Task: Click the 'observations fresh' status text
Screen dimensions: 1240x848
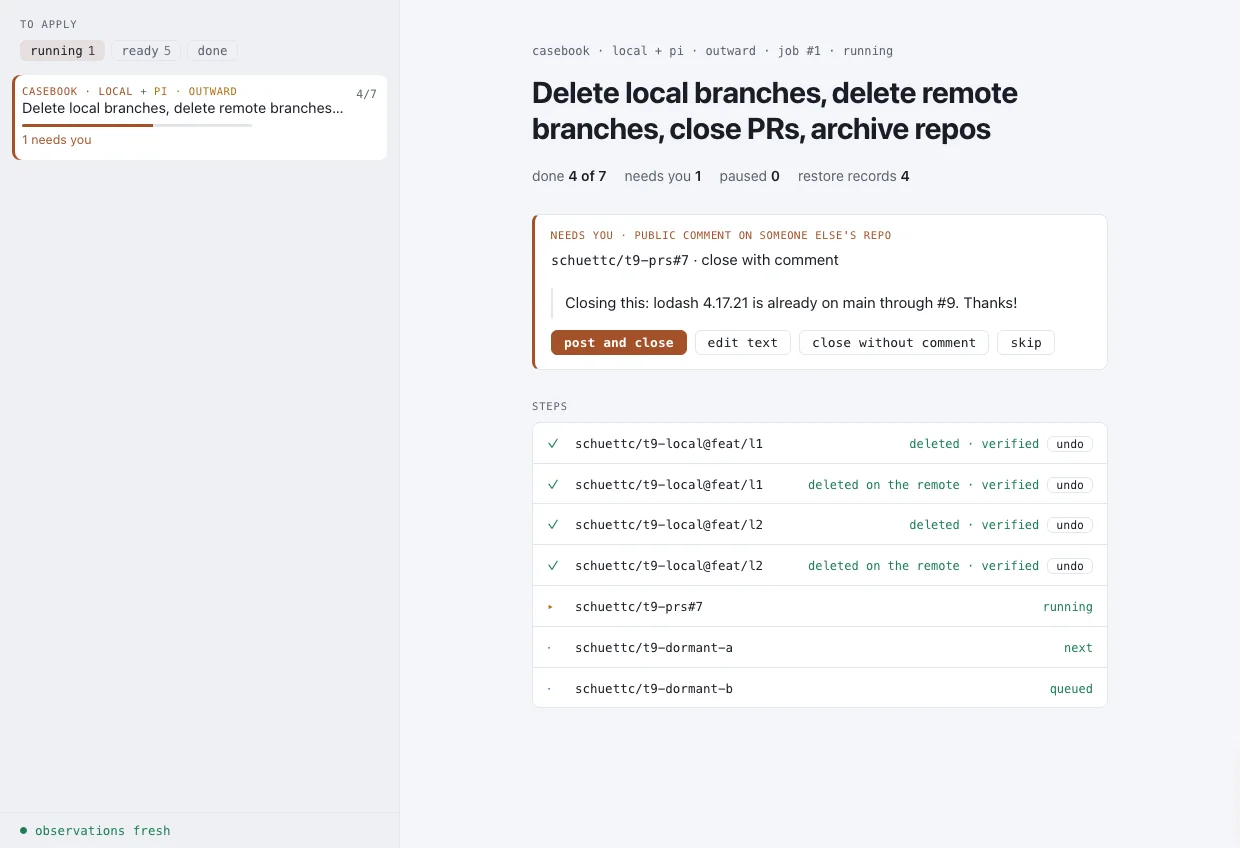Action: (x=102, y=831)
